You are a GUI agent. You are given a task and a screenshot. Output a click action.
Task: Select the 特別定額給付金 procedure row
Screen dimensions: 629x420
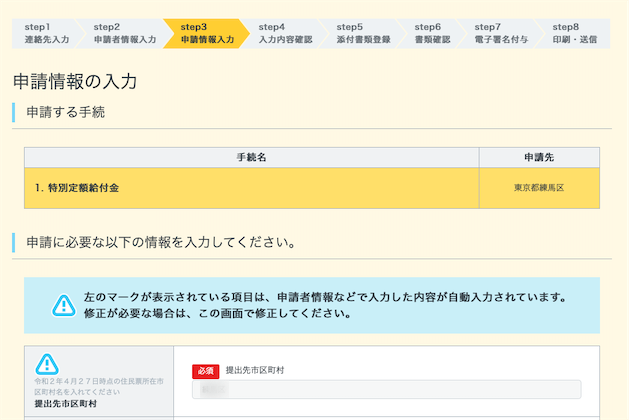pos(251,188)
